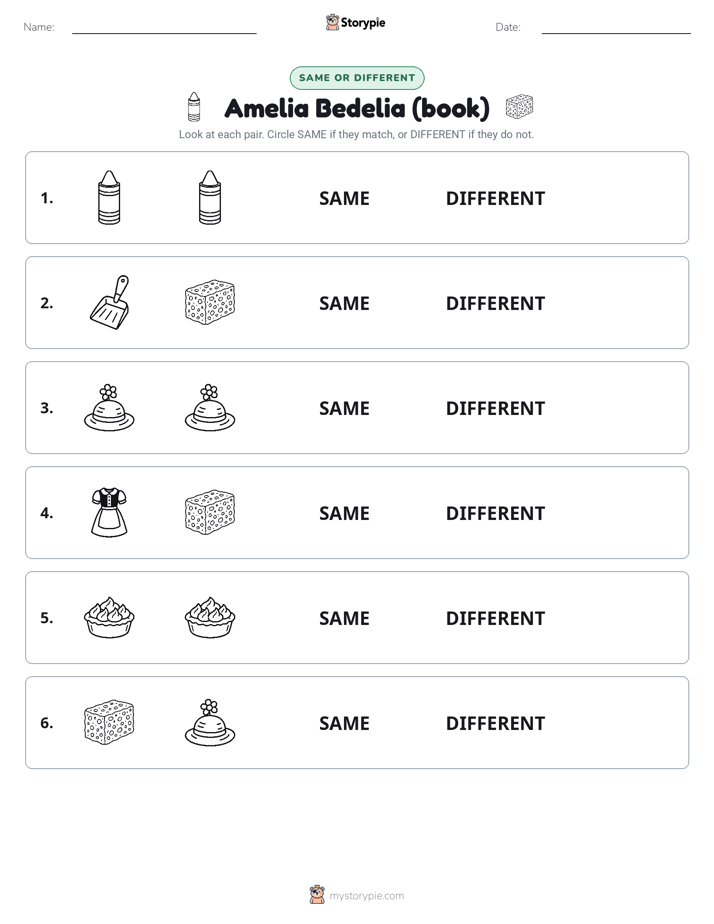714x924 pixels.
Task: Click the left crayon in row 1
Action: pos(109,197)
